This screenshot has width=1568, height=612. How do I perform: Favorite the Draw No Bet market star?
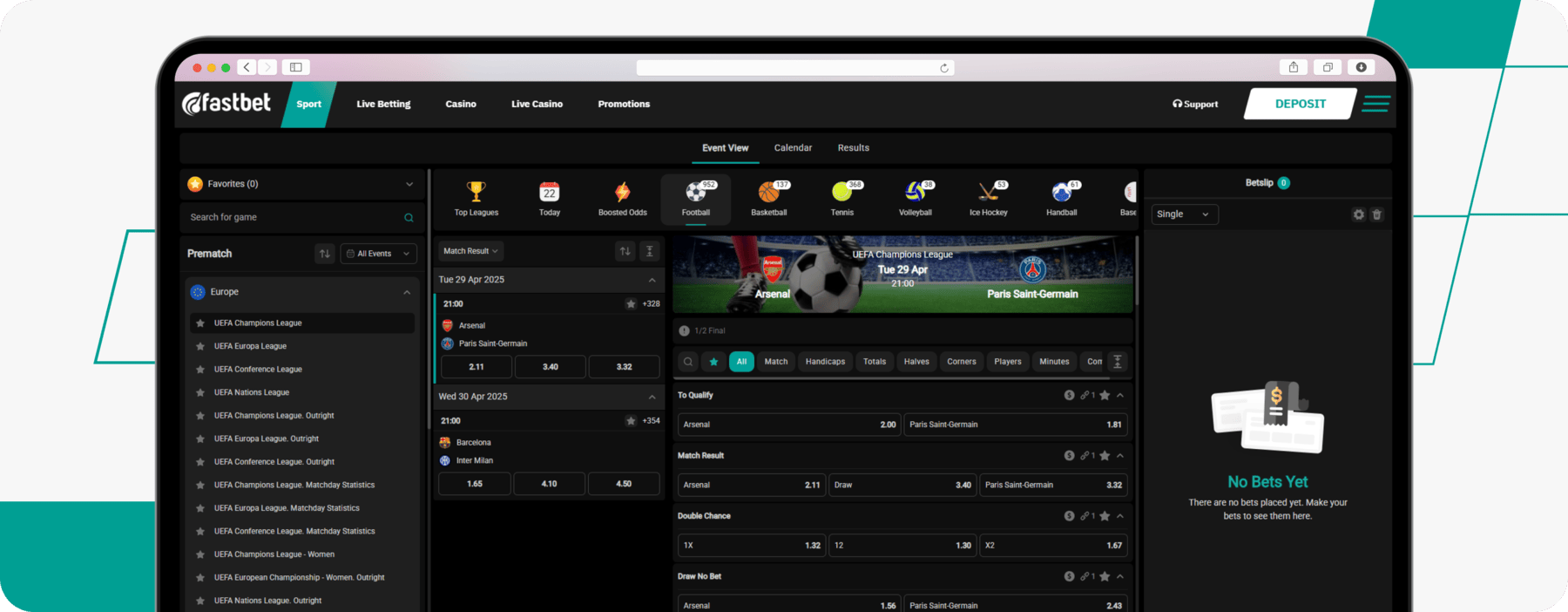pos(1105,576)
